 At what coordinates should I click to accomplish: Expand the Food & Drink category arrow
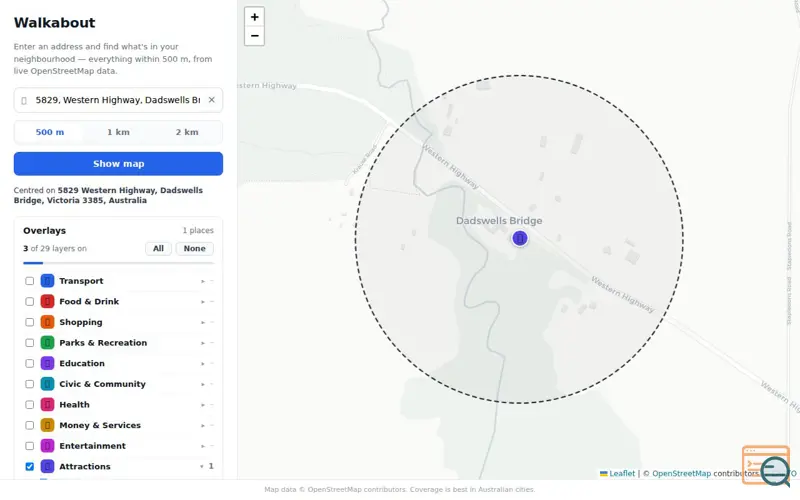coord(203,302)
